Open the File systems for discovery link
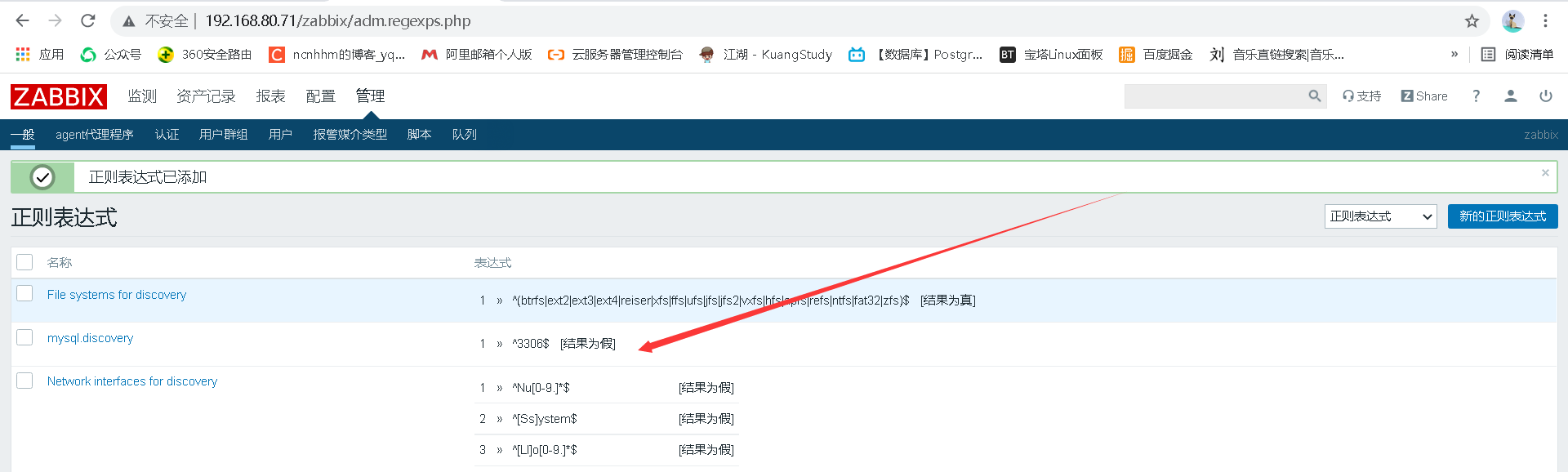This screenshot has height=472, width=1568. click(x=117, y=295)
